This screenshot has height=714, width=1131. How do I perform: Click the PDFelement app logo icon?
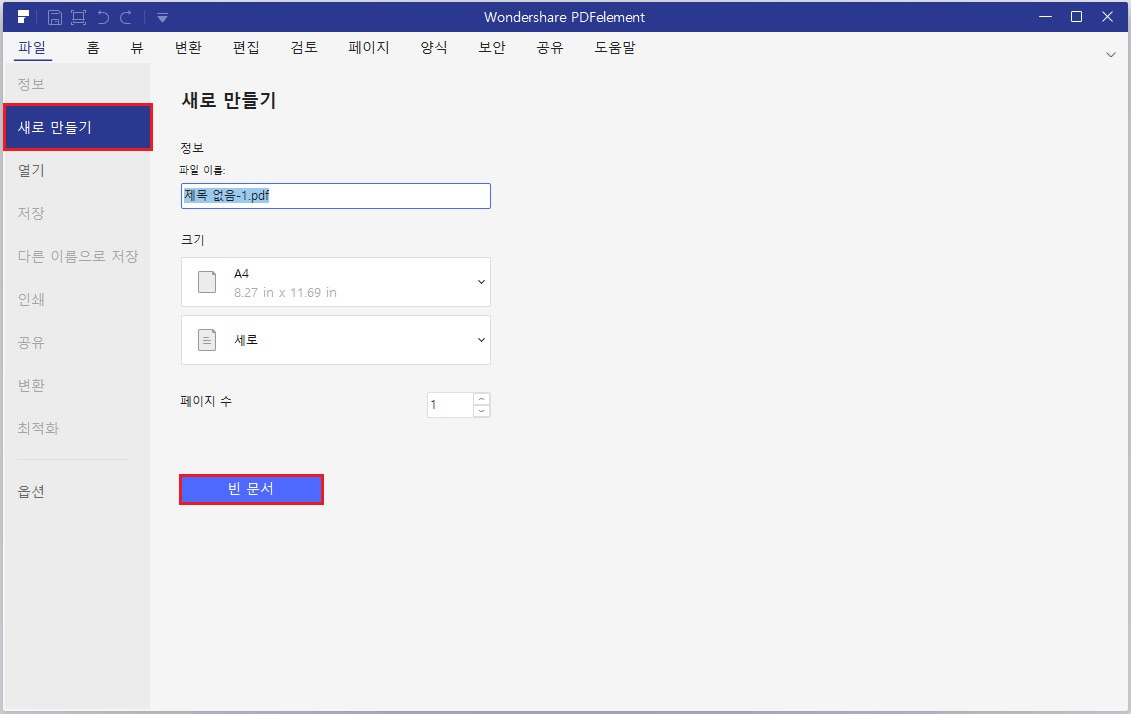tap(23, 17)
